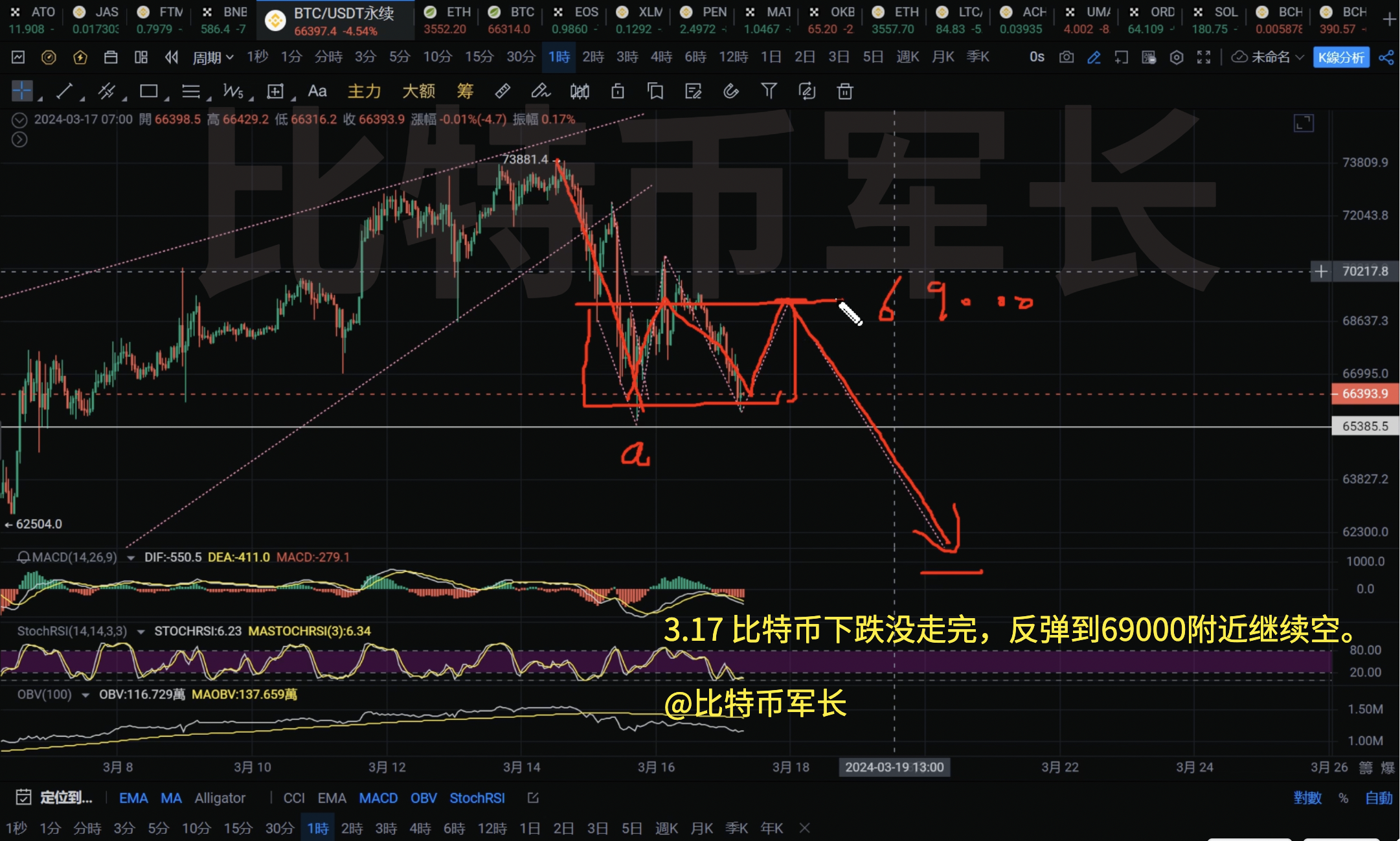Select the ruler measurement tool
The width and height of the screenshot is (1400, 841).
coord(502,91)
